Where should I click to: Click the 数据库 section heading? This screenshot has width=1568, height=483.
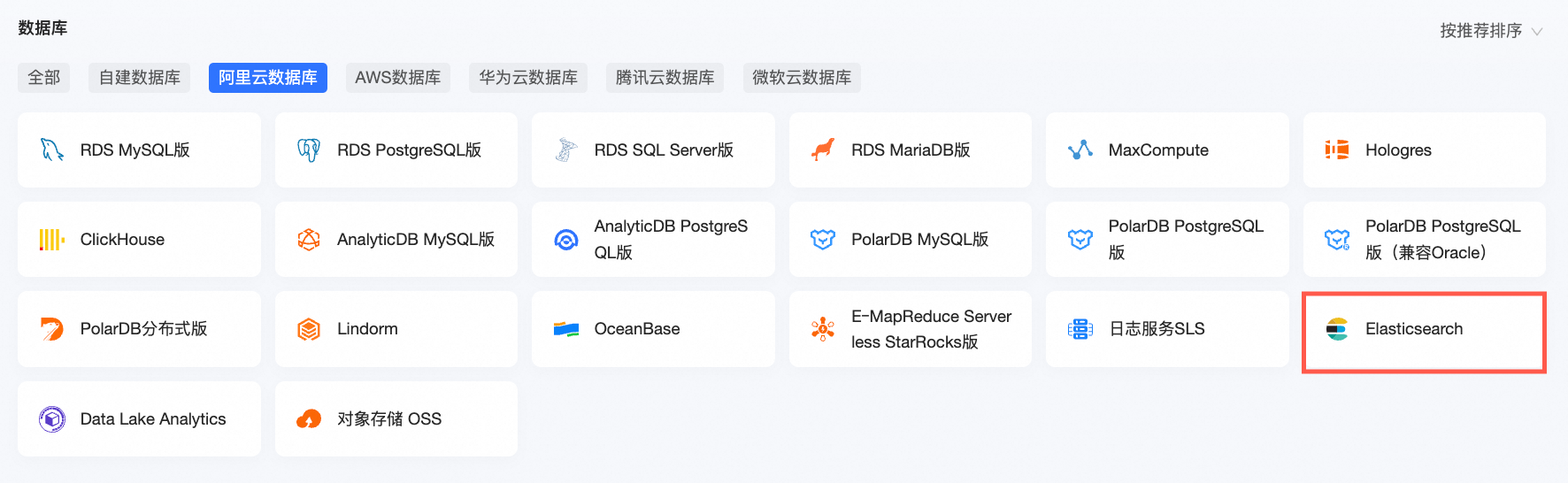[x=42, y=28]
